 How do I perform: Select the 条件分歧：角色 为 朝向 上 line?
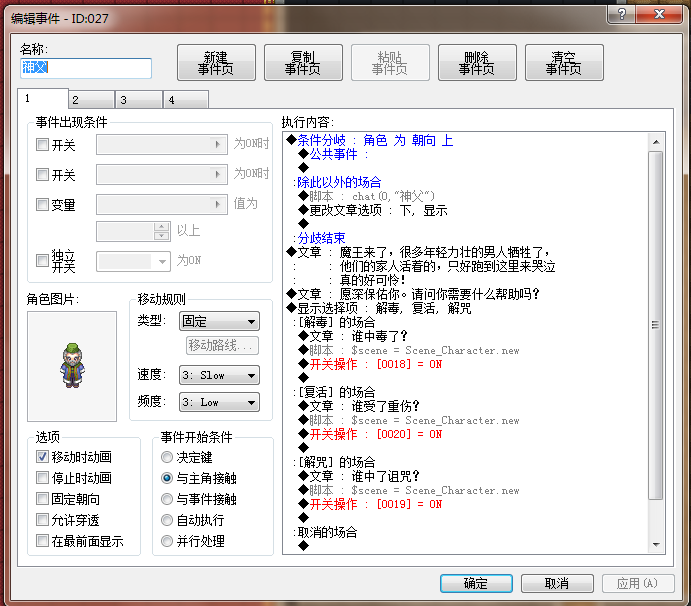(x=370, y=141)
